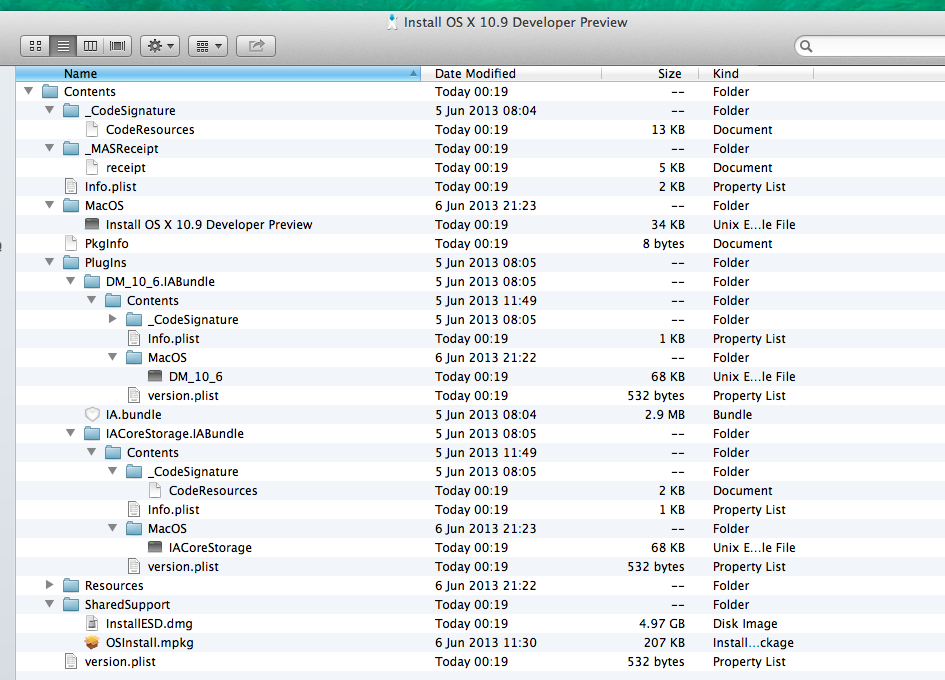This screenshot has height=680, width=945.
Task: Collapse the _MASReceipt folder
Action: pos(49,148)
